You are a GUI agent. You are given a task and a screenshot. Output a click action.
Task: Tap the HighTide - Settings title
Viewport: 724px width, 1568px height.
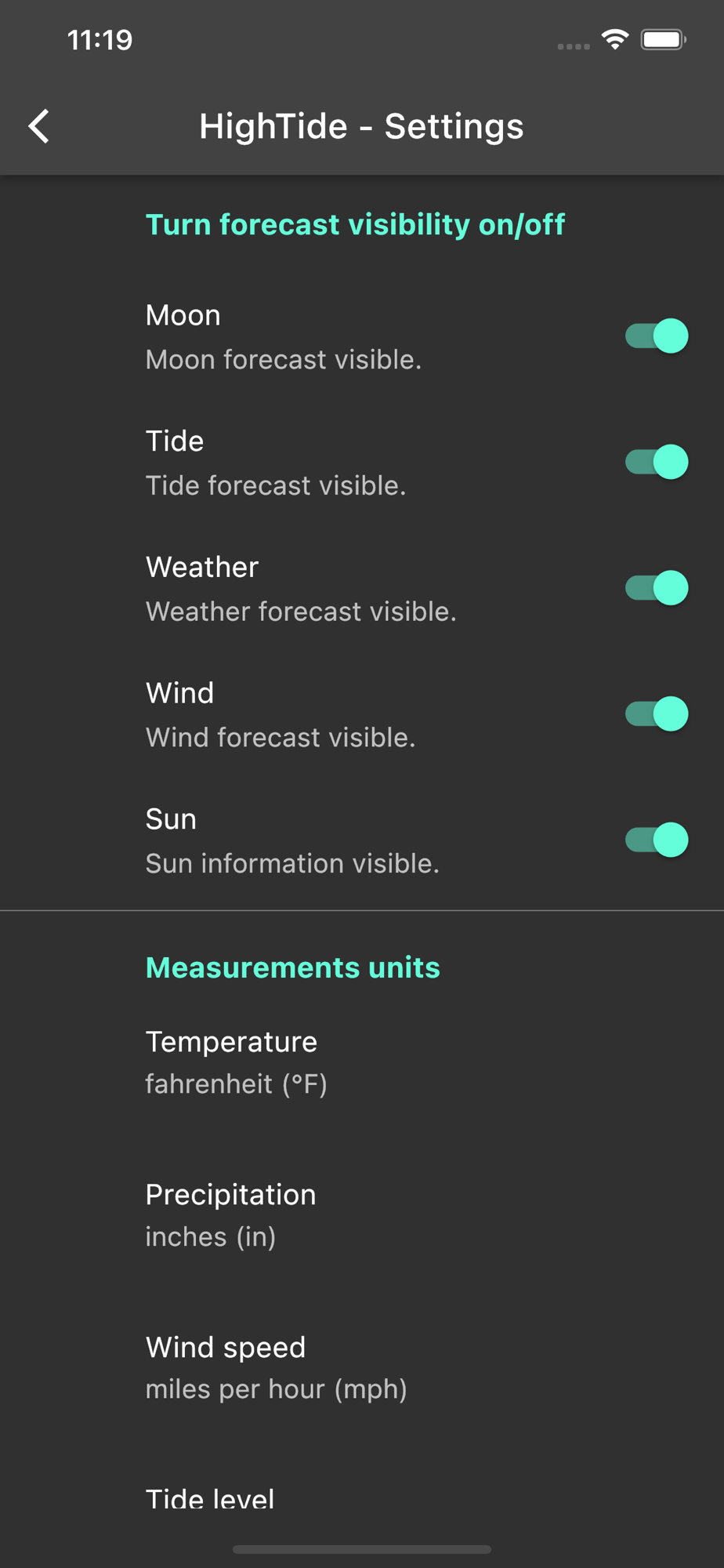click(361, 126)
